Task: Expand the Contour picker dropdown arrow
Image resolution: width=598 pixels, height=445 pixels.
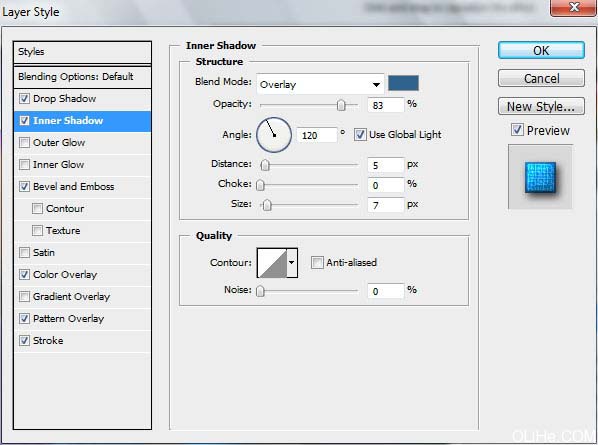Action: tap(292, 263)
